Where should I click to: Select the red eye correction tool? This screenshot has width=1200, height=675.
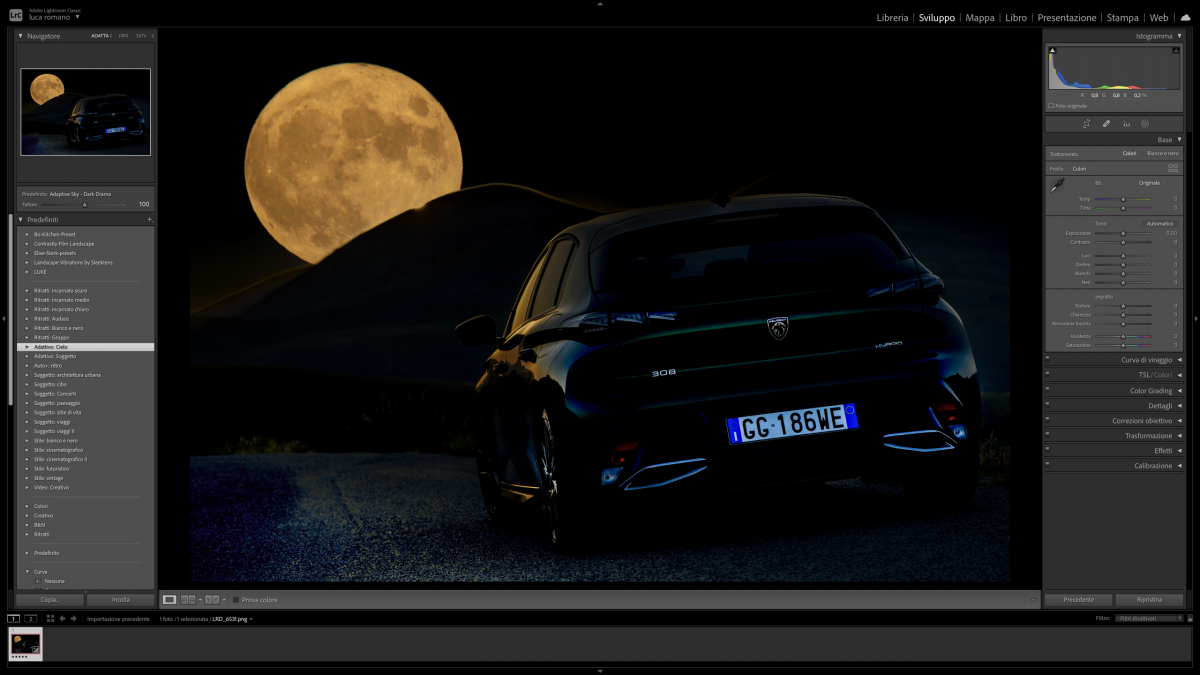[x=1126, y=124]
